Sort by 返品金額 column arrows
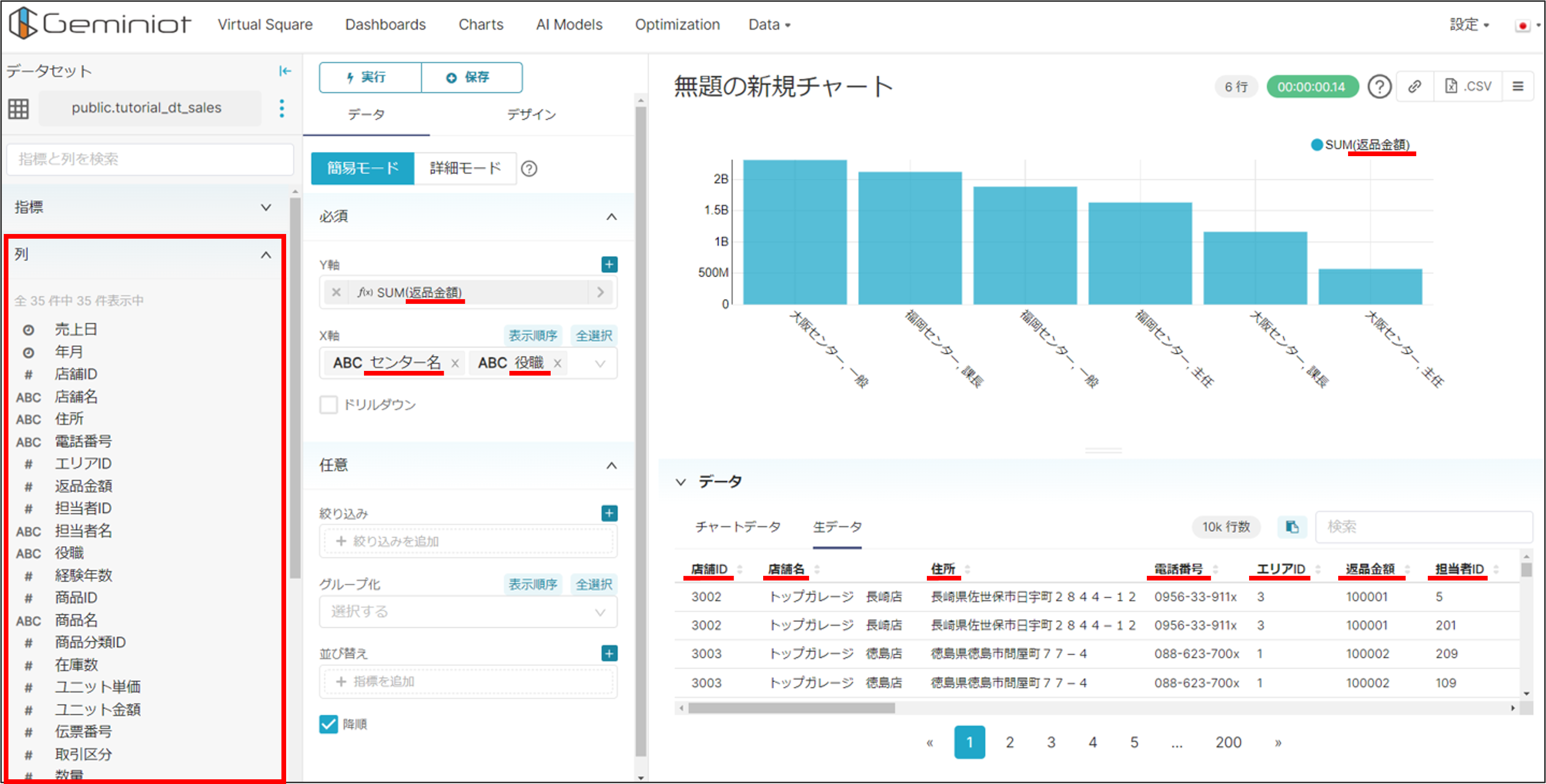Image resolution: width=1546 pixels, height=784 pixels. pos(1407,569)
